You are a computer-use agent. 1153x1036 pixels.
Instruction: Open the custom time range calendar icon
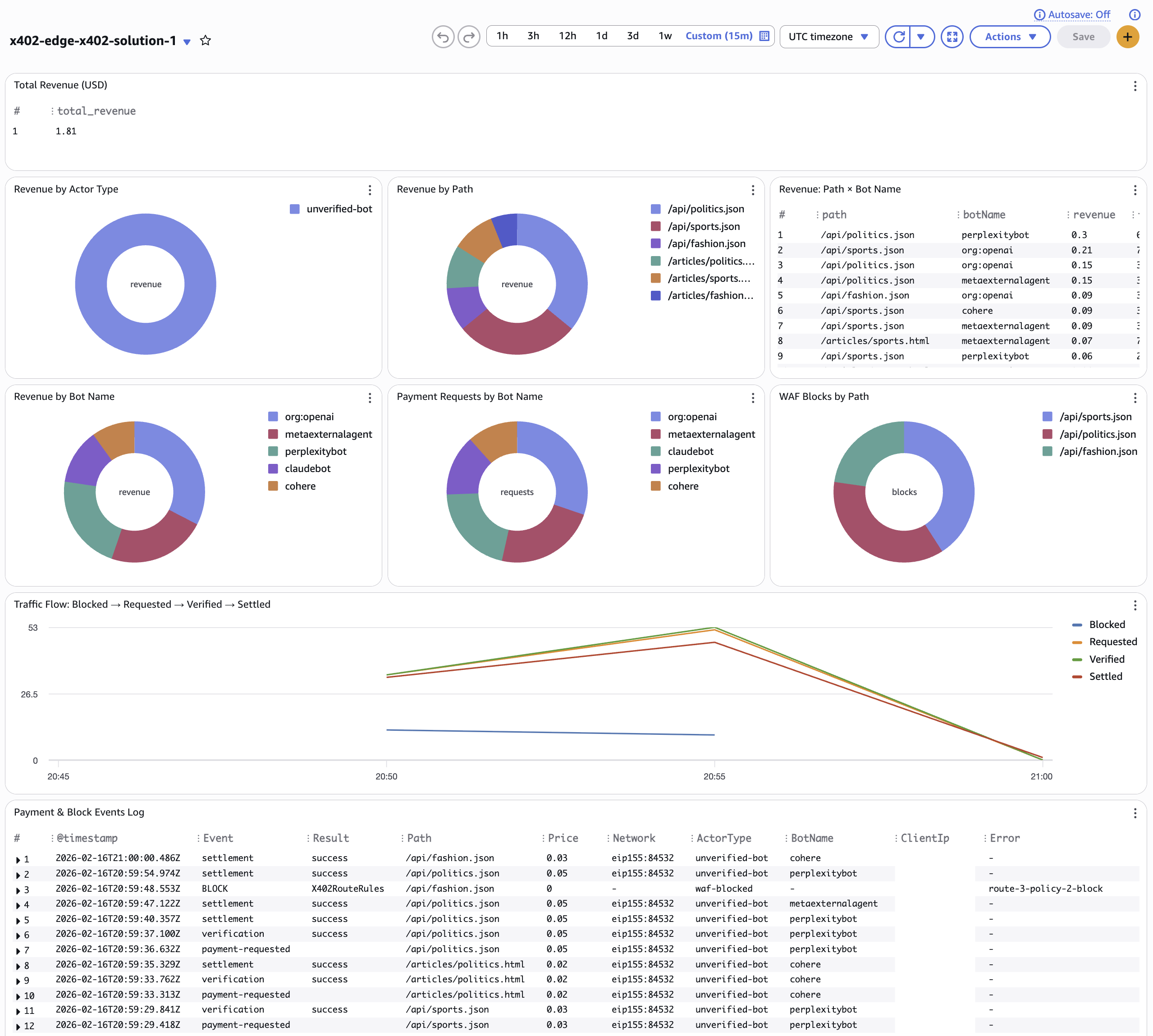pos(764,36)
